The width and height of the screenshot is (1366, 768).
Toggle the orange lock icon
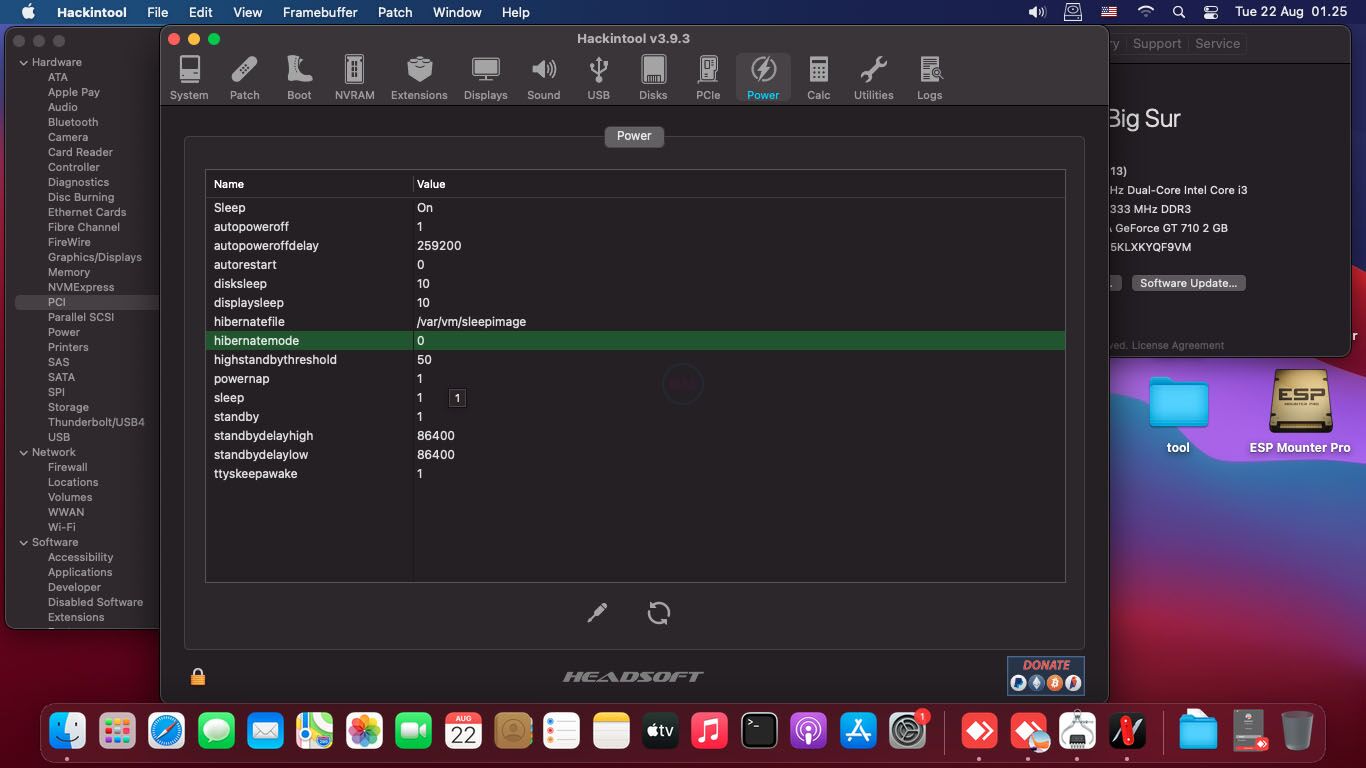point(198,677)
